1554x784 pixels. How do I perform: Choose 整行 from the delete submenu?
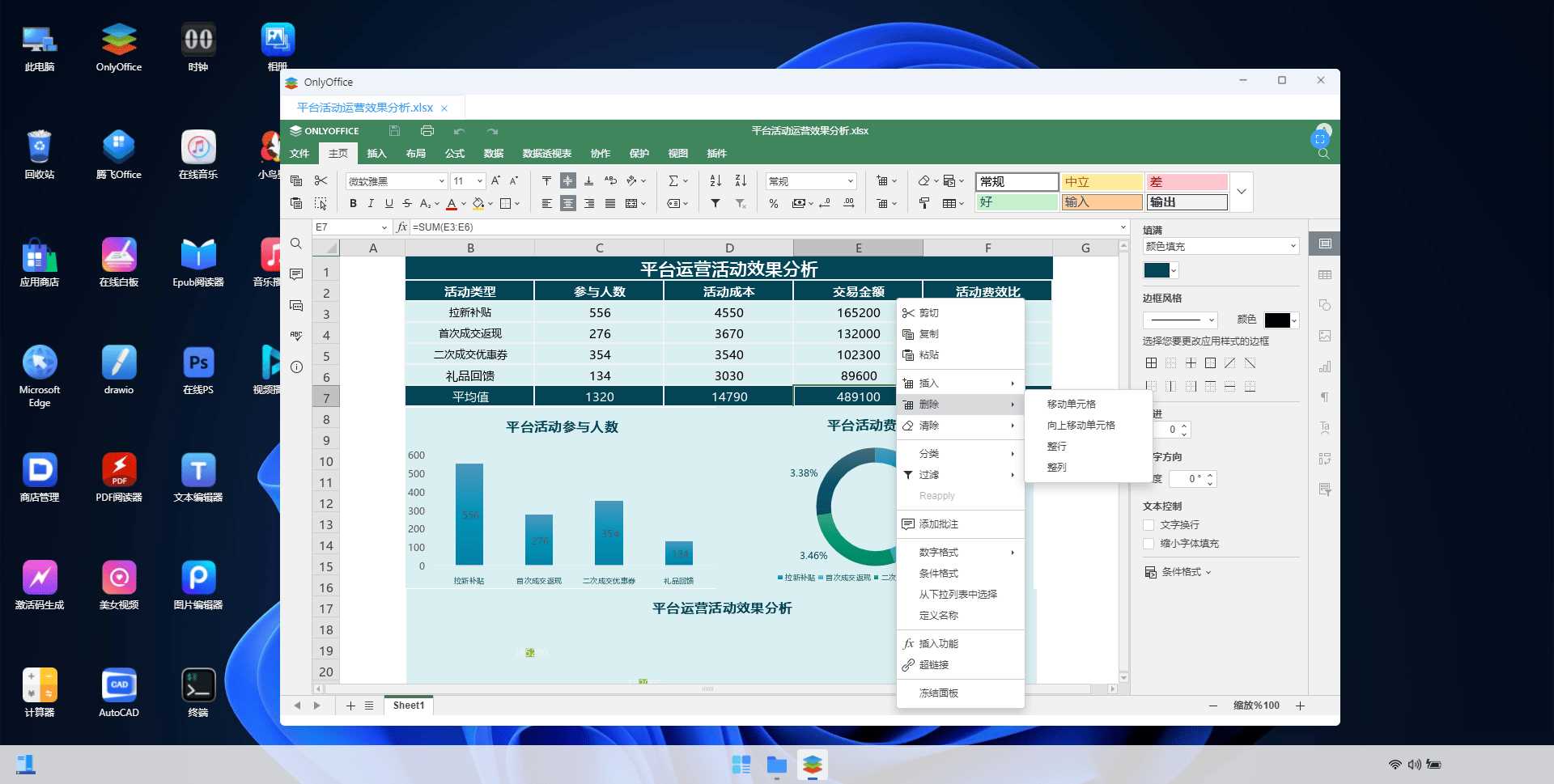1057,446
